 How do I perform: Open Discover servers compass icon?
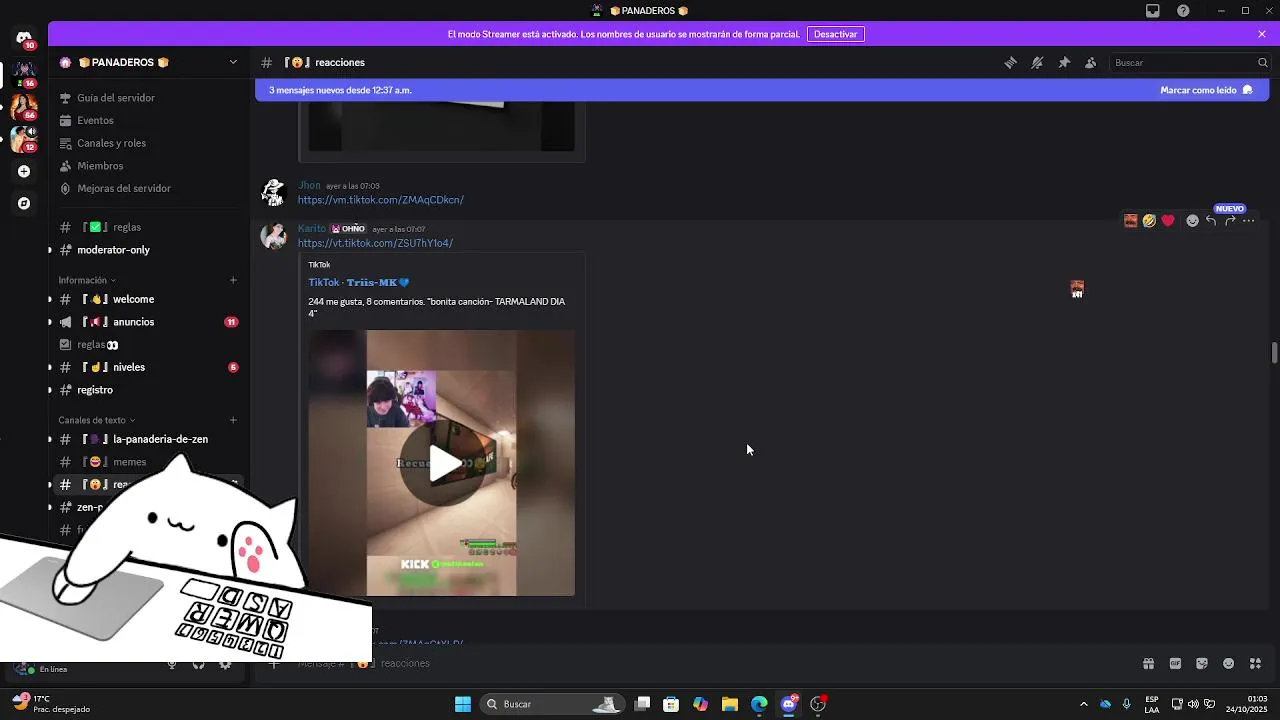coord(24,203)
